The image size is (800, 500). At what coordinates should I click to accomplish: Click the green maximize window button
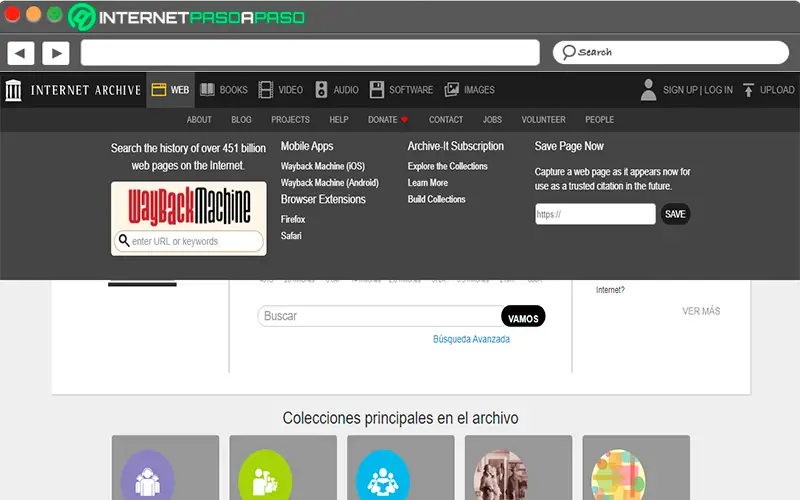[55, 14]
